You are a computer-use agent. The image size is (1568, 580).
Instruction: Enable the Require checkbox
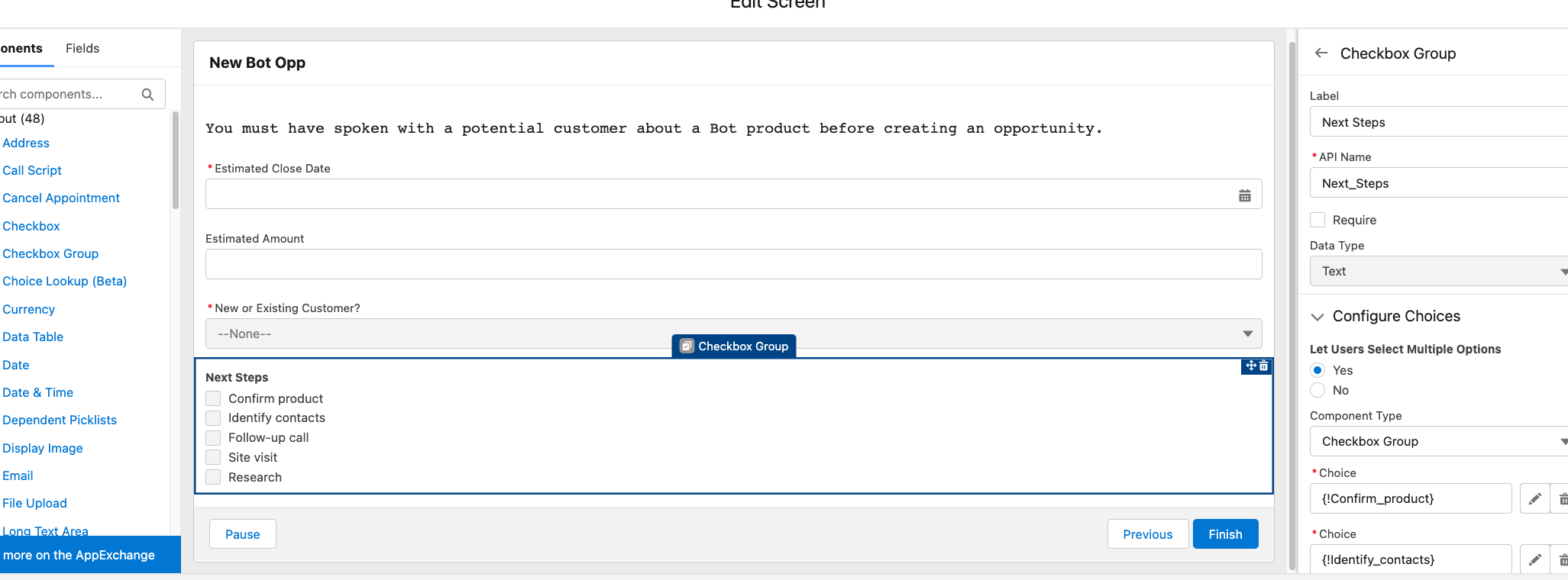1317,220
